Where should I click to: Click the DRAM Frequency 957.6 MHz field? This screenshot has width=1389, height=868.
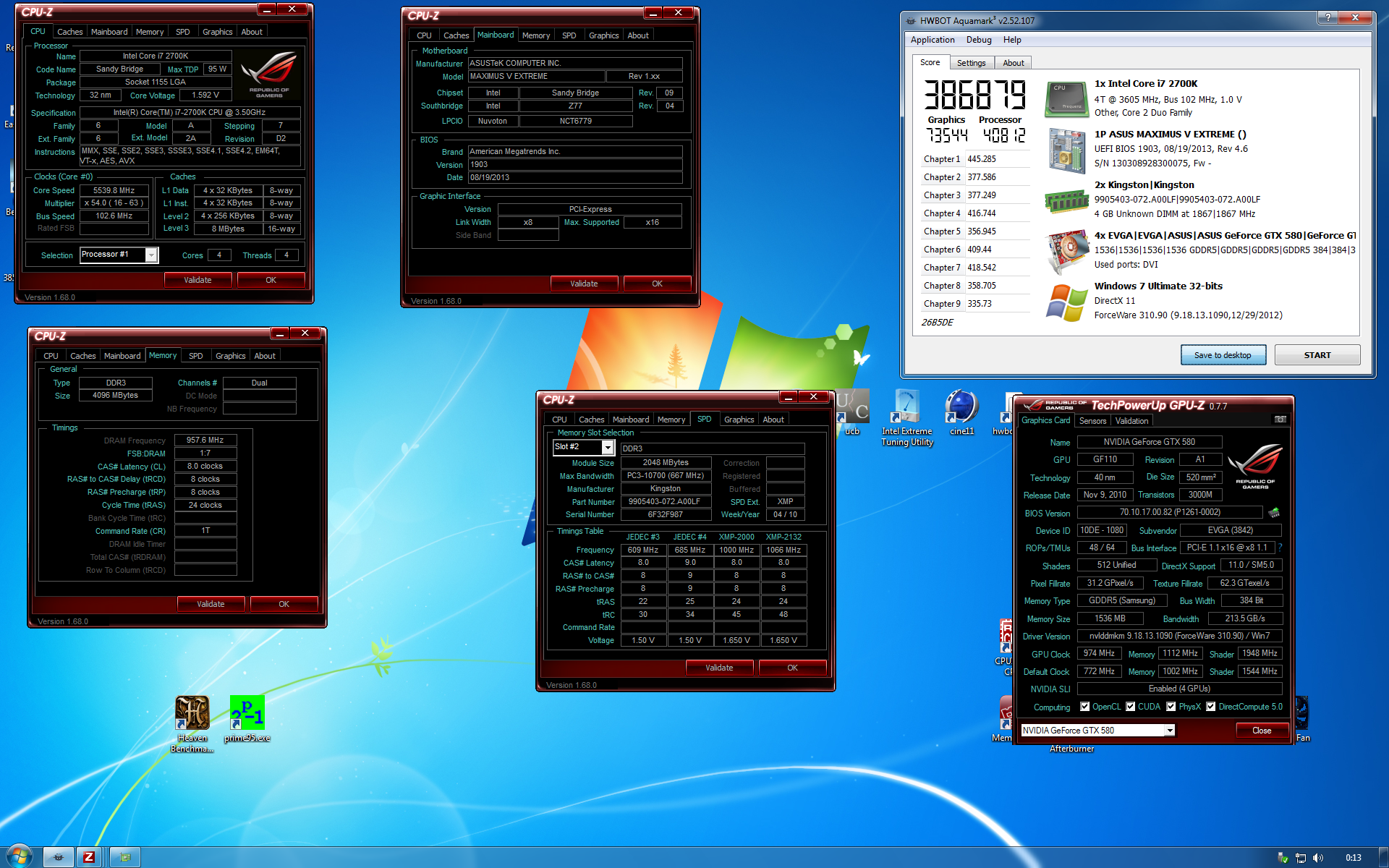click(x=205, y=440)
